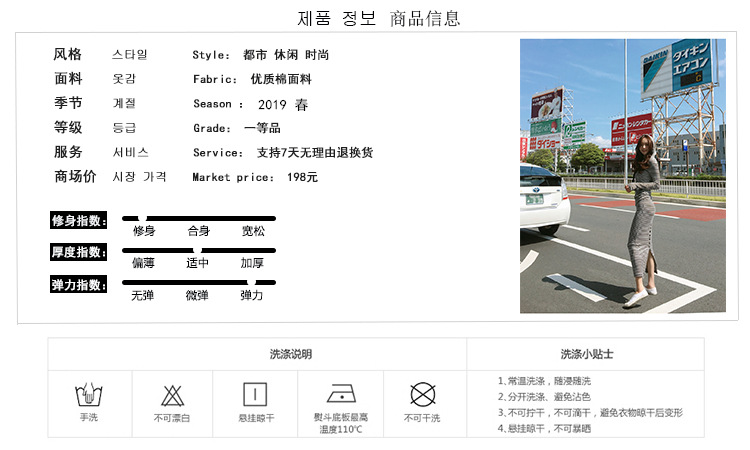
Task: Click the 加厚 scale label
Action: pyautogui.click(x=252, y=263)
